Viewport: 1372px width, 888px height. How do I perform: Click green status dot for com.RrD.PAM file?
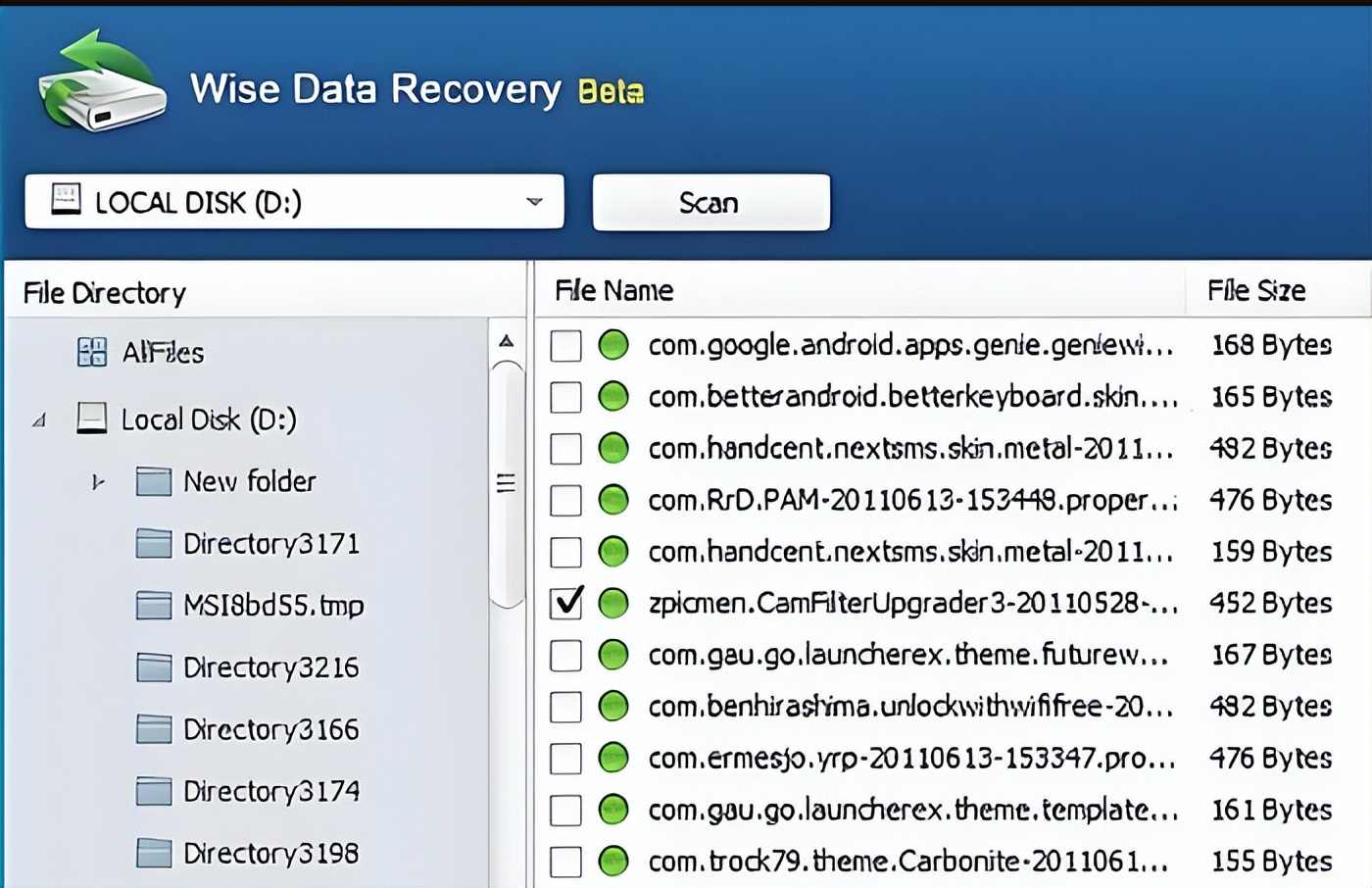(613, 500)
